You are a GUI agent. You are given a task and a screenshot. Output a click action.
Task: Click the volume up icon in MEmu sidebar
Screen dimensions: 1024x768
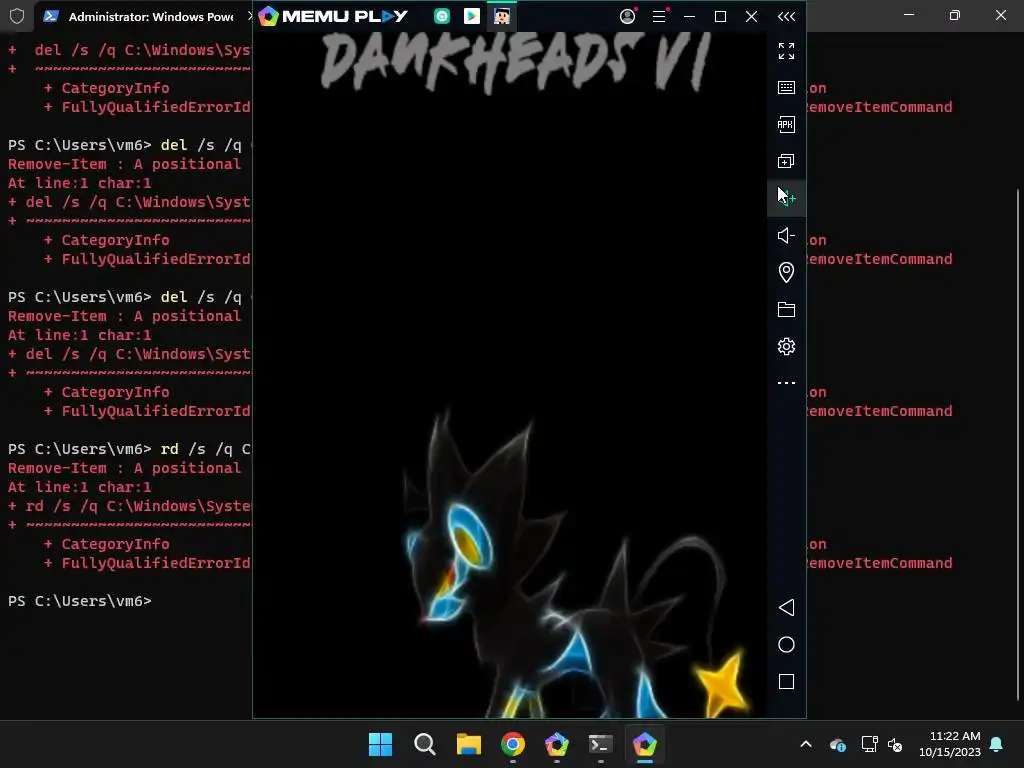(786, 197)
